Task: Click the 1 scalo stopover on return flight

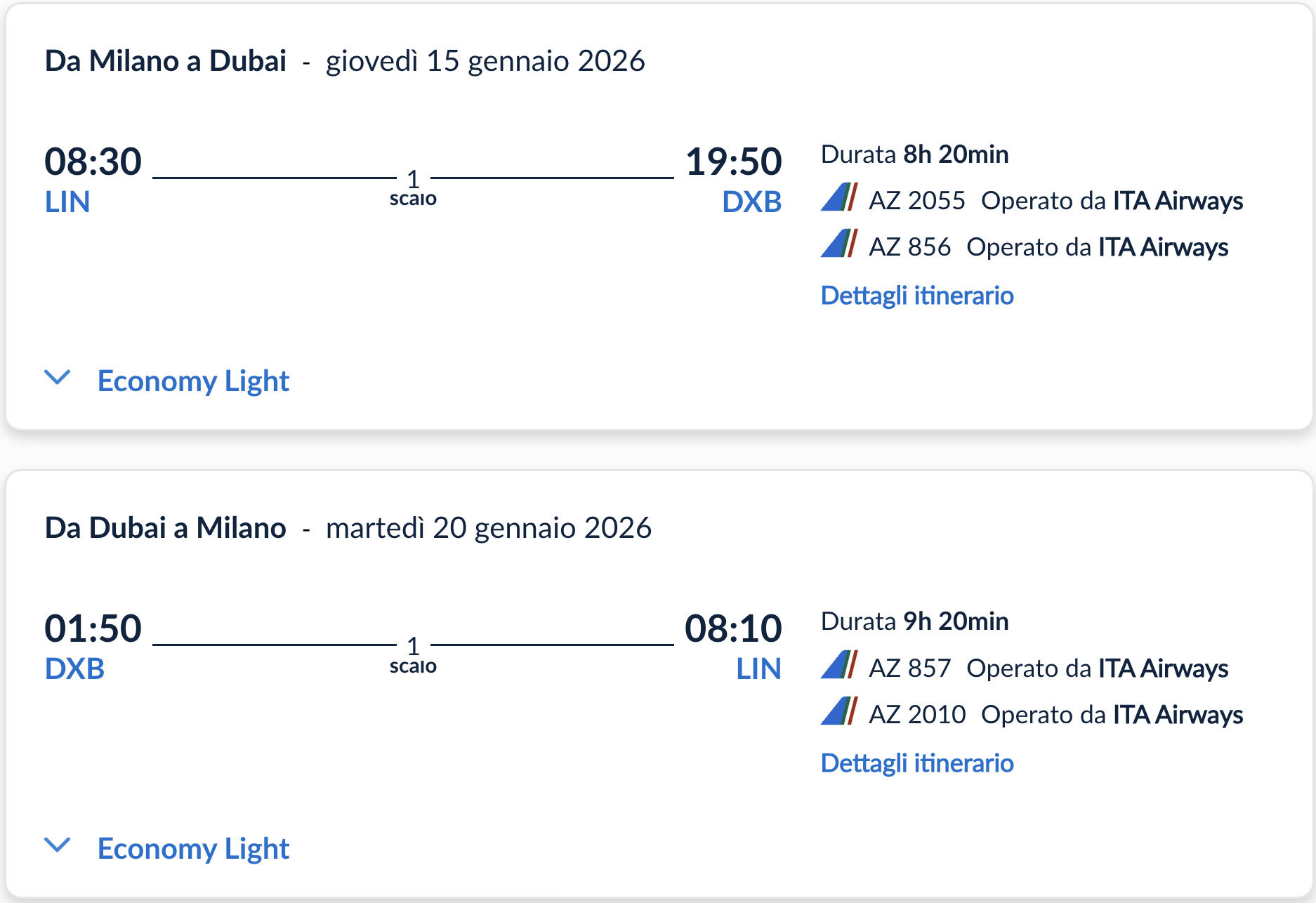Action: pyautogui.click(x=413, y=653)
